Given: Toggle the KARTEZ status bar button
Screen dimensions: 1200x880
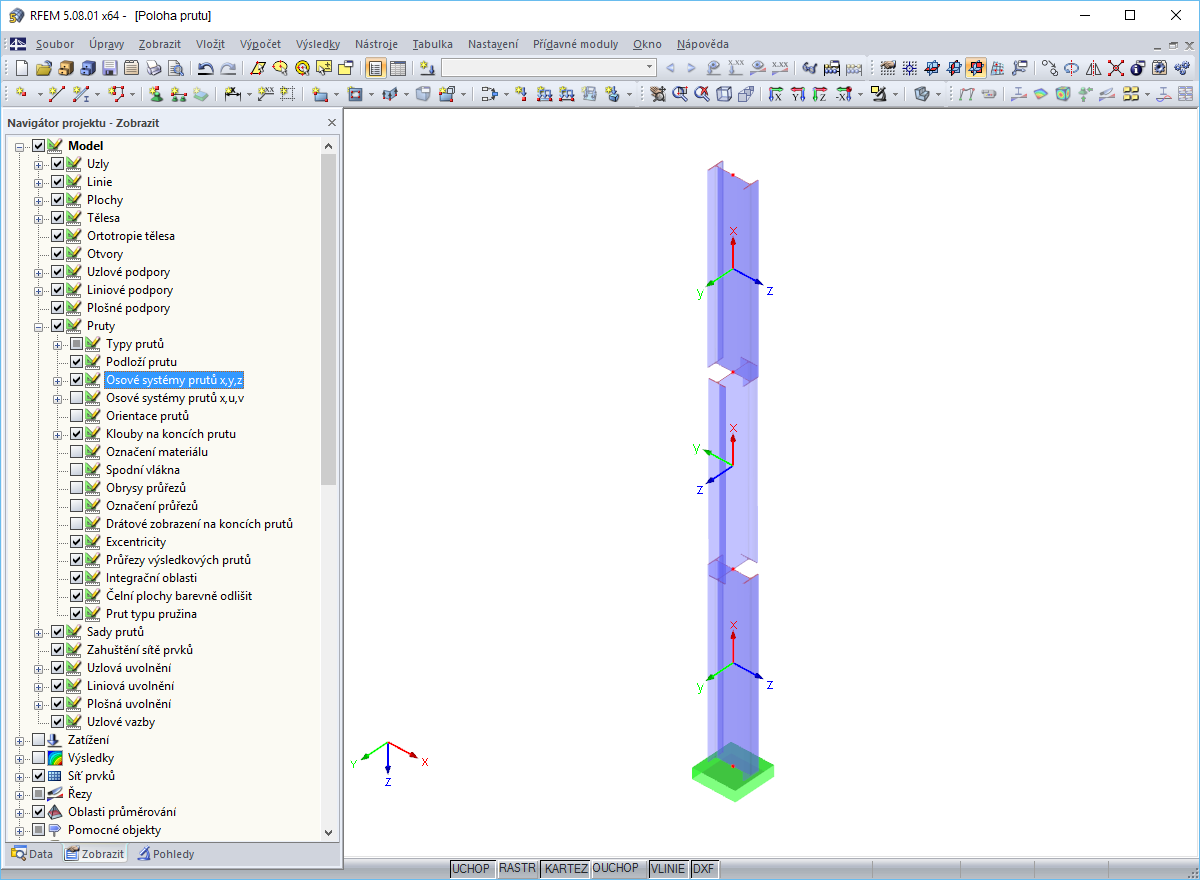Looking at the screenshot, I should [566, 869].
